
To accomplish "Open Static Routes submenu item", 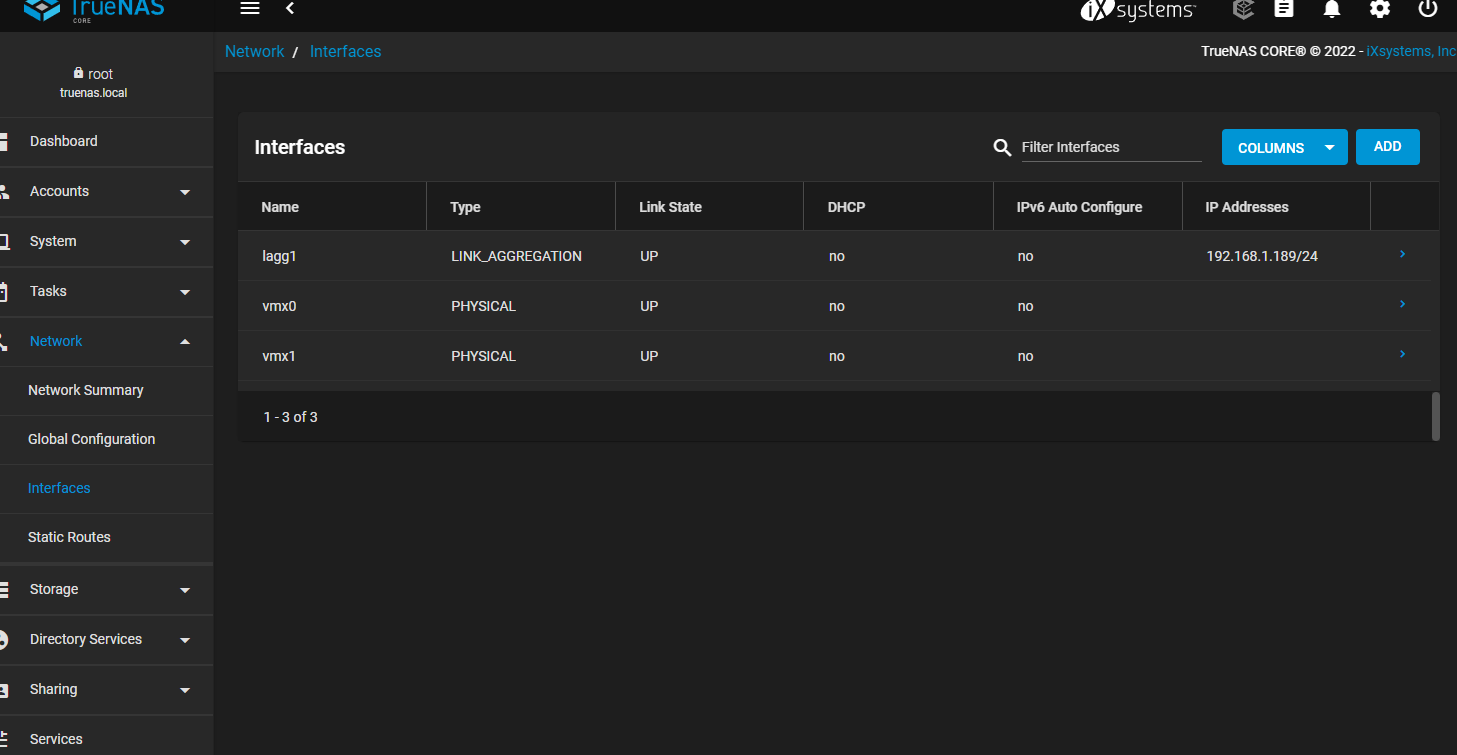I will click(69, 537).
